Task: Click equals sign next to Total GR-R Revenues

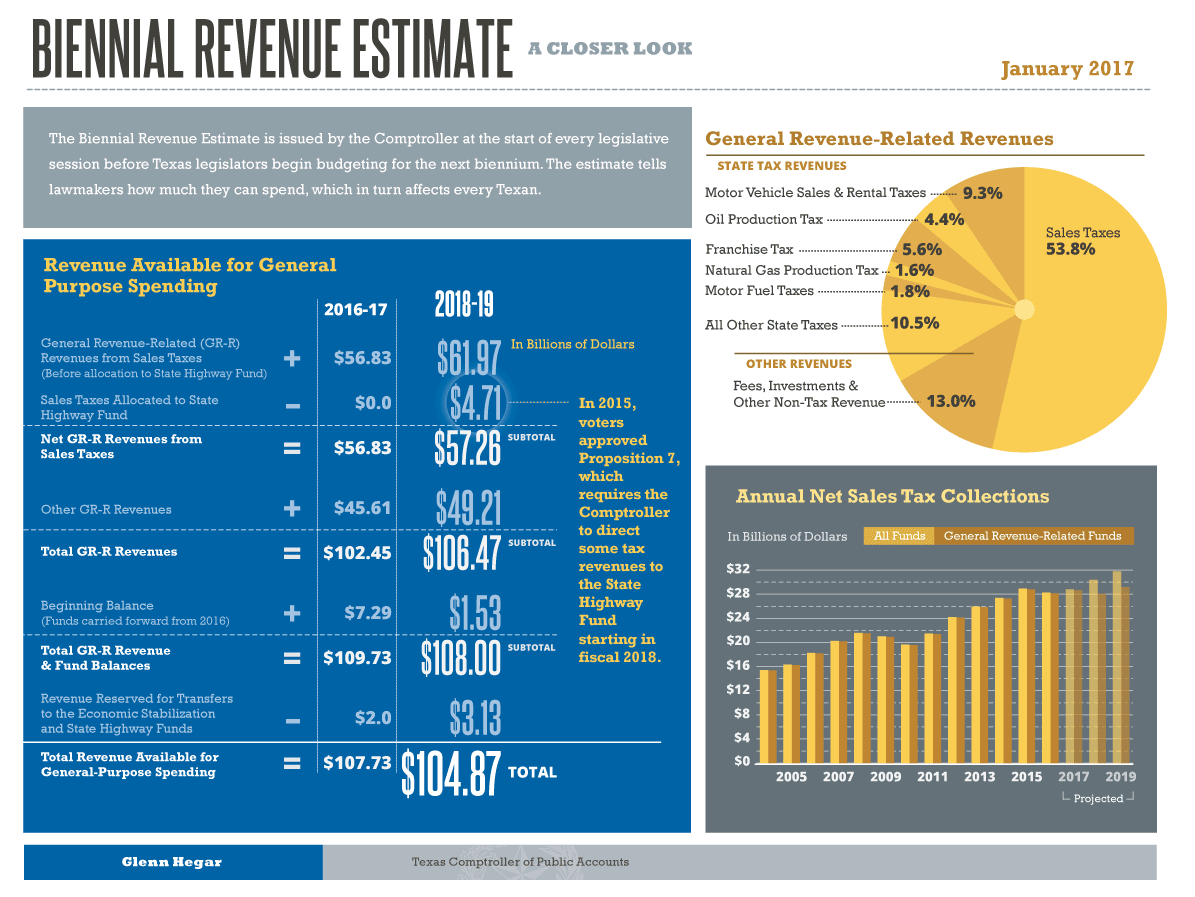Action: click(x=292, y=552)
